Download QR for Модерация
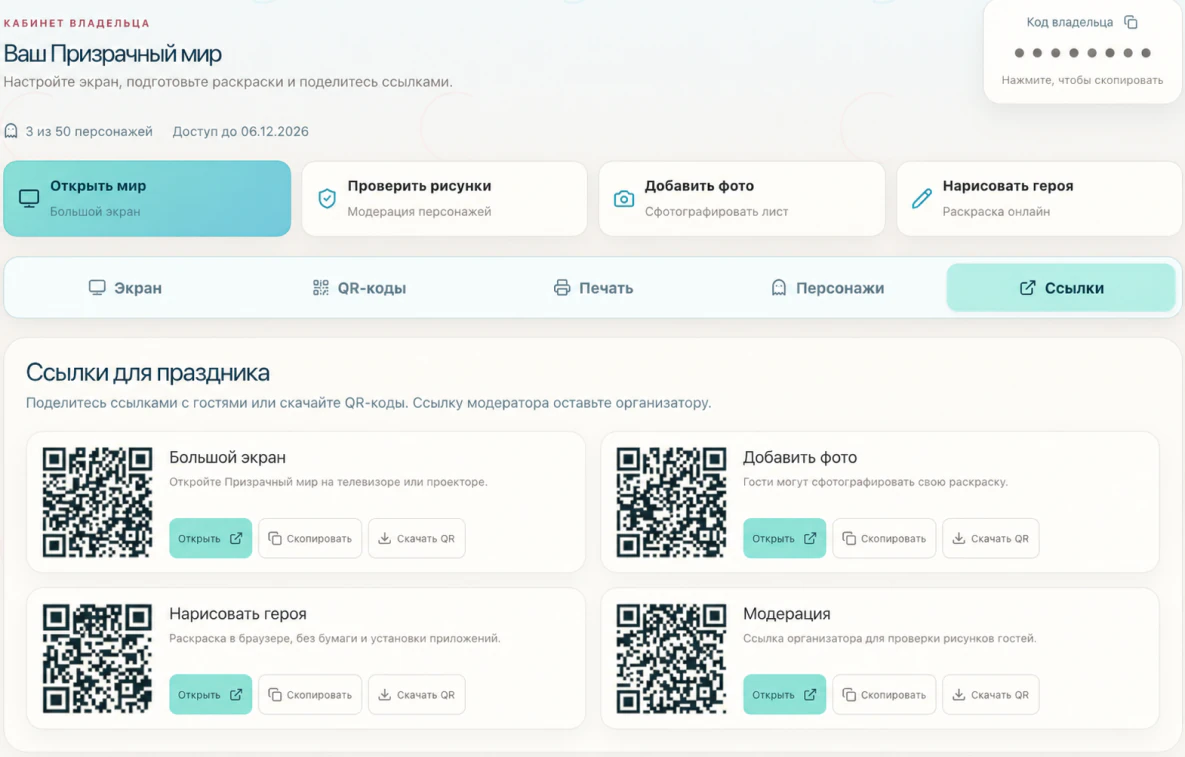The image size is (1185, 757). [991, 695]
